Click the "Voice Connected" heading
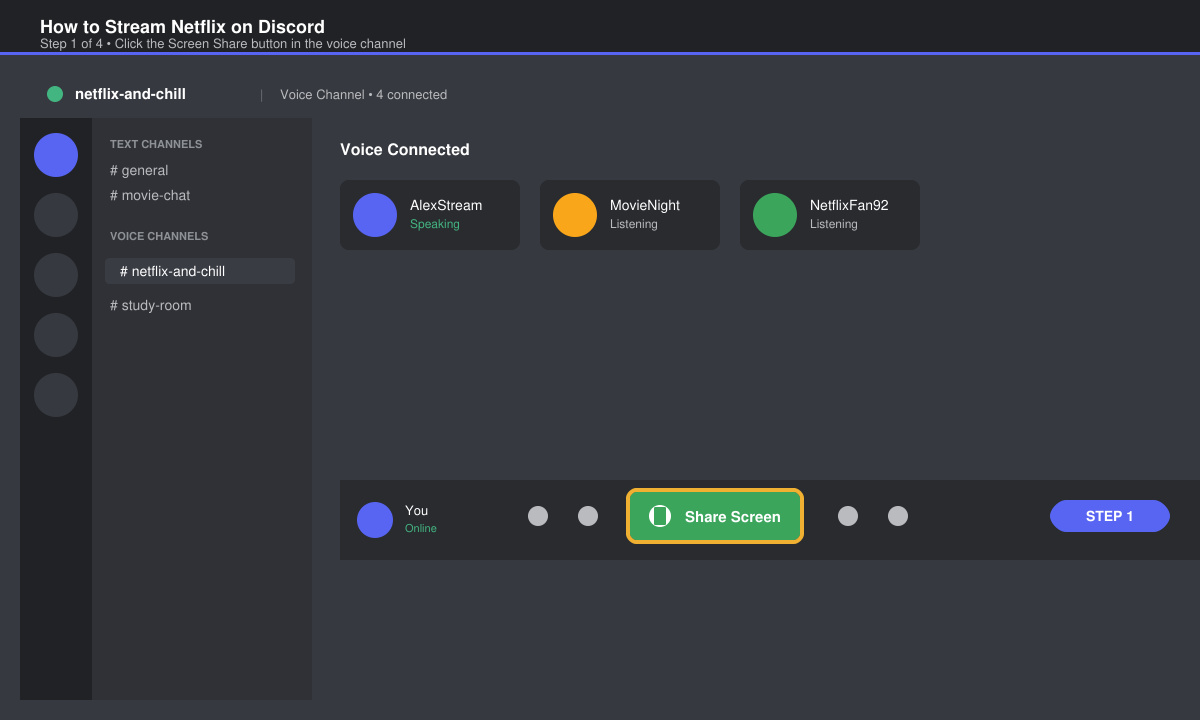This screenshot has height=720, width=1200. (405, 149)
